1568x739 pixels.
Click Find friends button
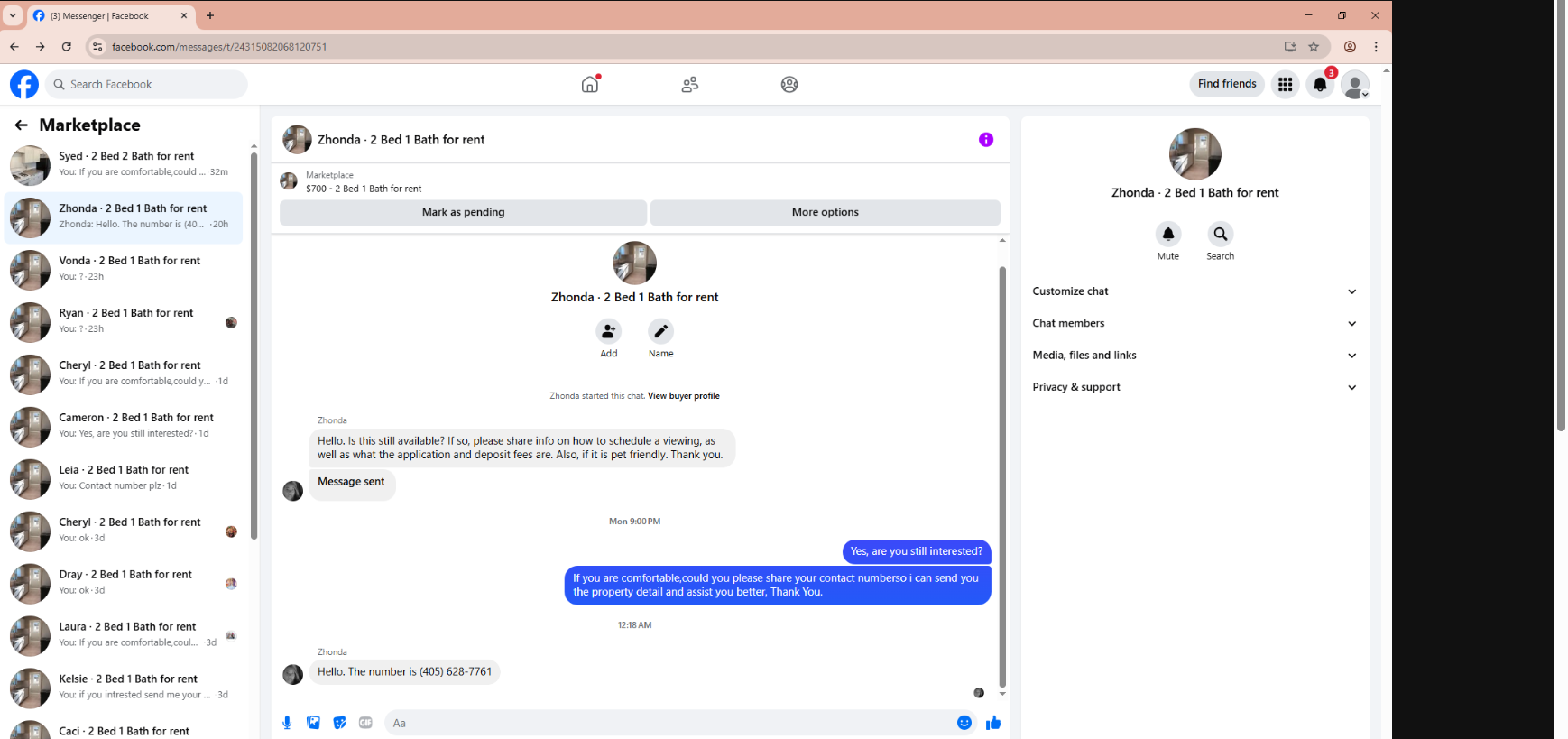1227,84
